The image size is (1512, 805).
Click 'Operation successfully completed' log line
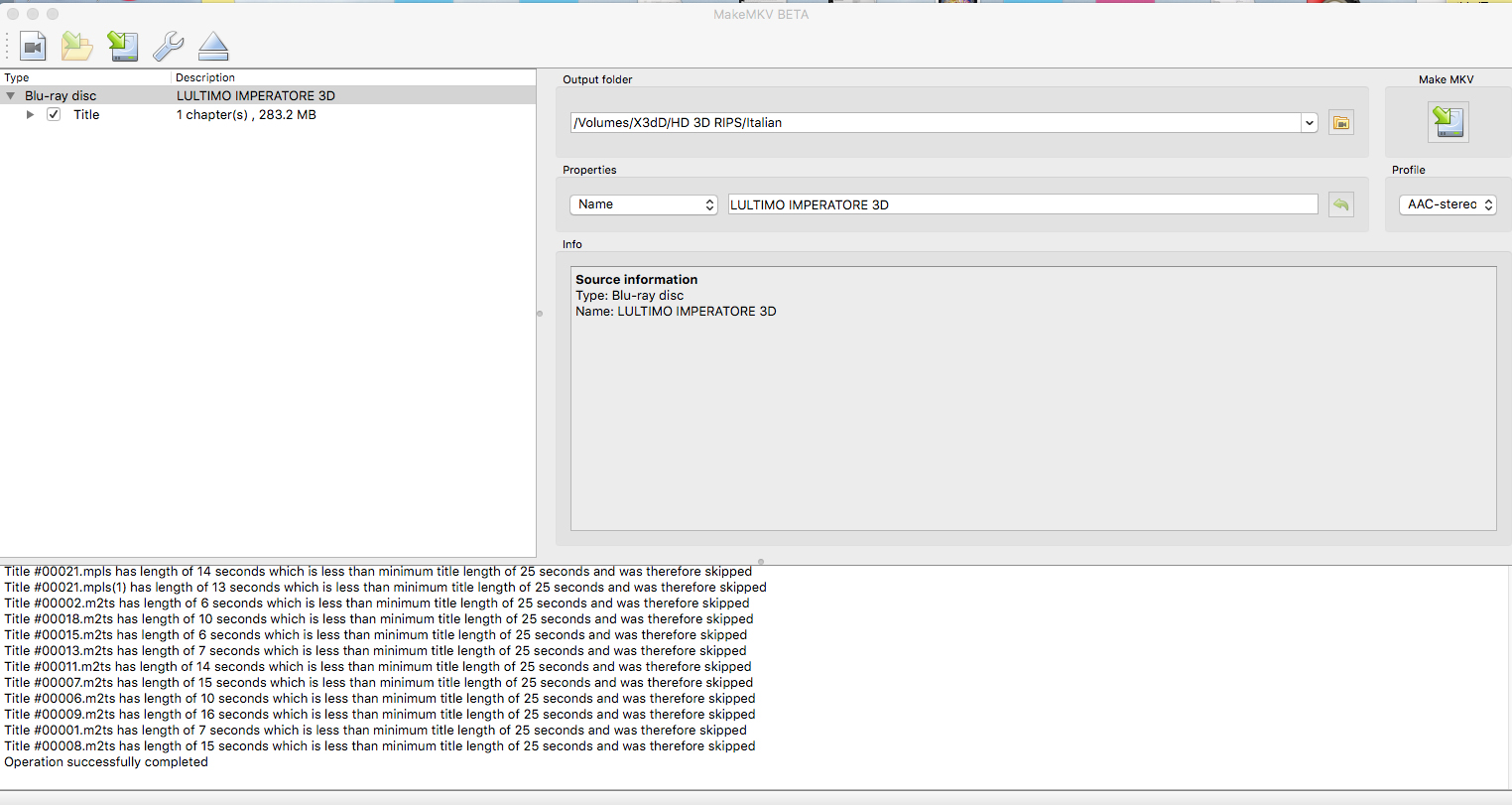106,762
